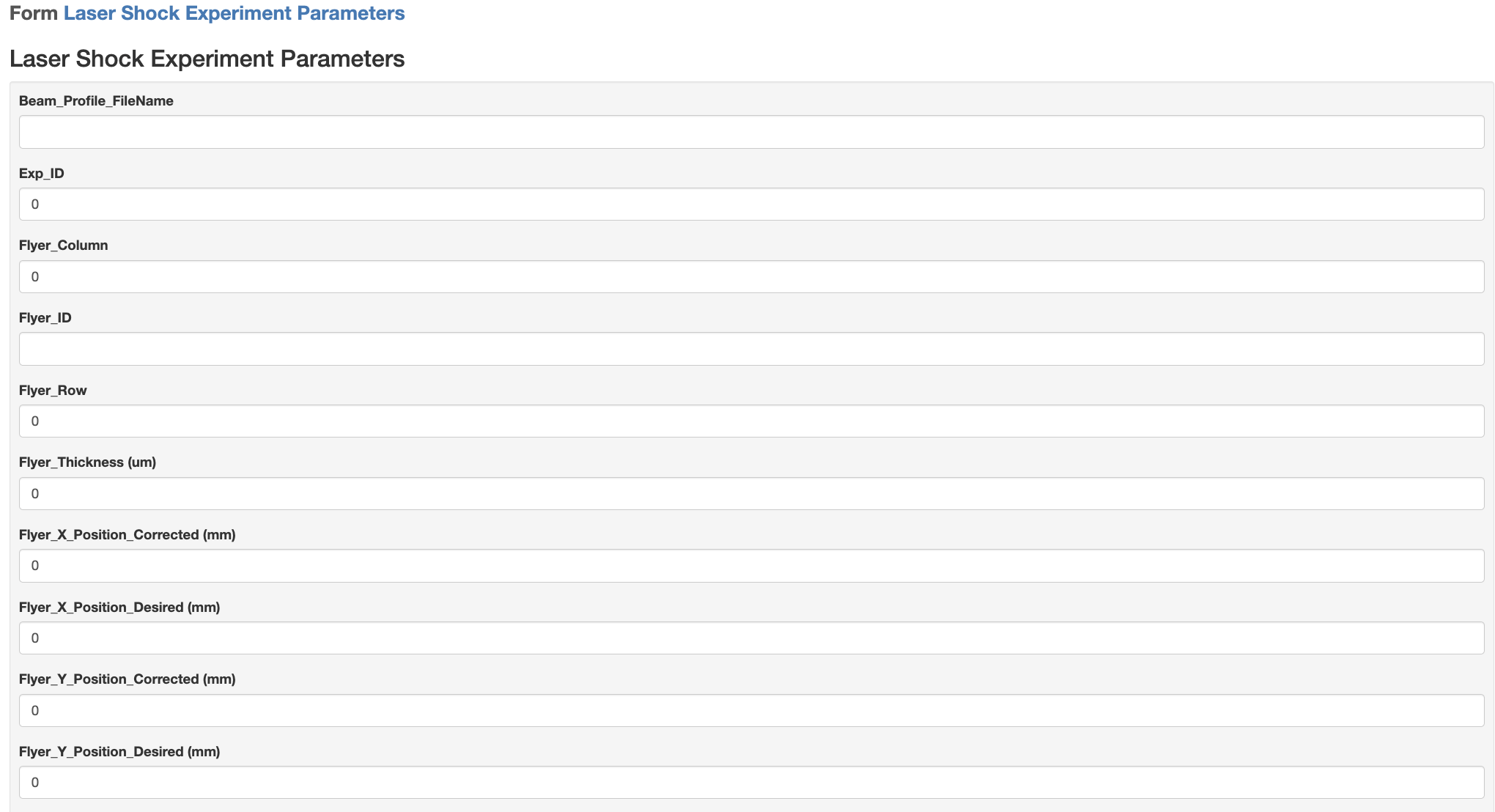Click the Flyer_Column label text
The width and height of the screenshot is (1495, 812).
coord(64,246)
